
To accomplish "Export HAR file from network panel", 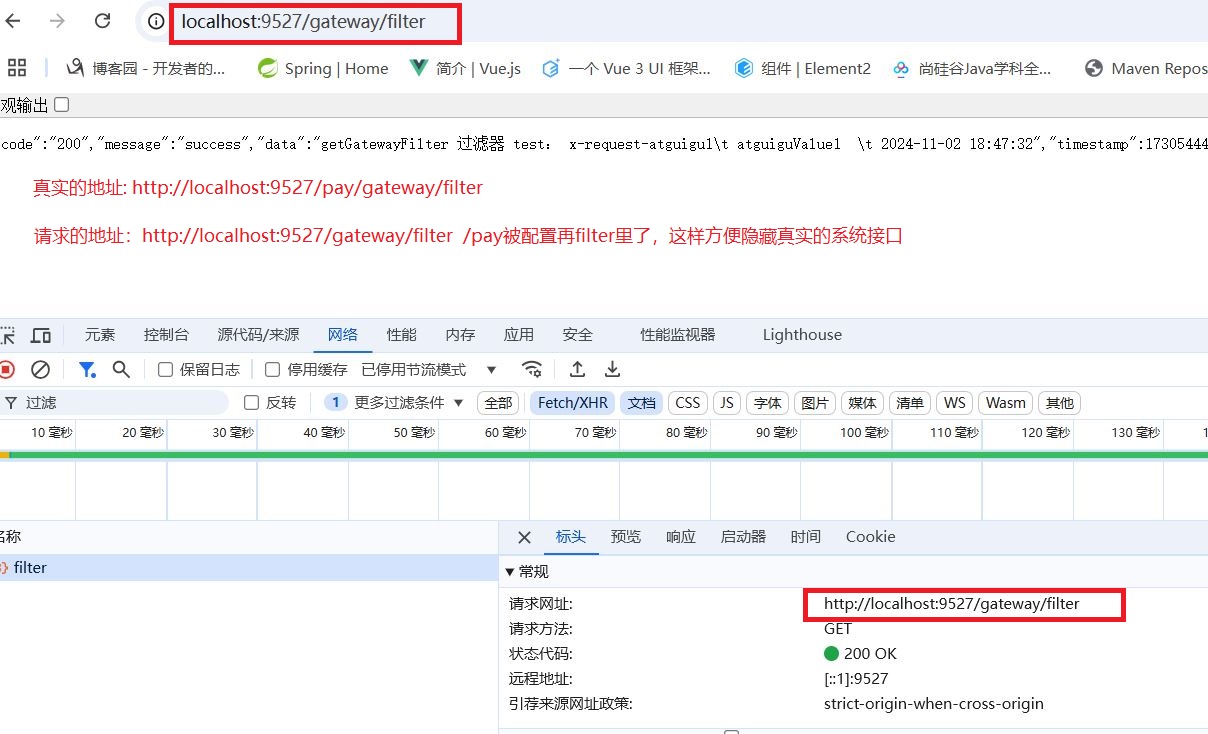I will (613, 370).
